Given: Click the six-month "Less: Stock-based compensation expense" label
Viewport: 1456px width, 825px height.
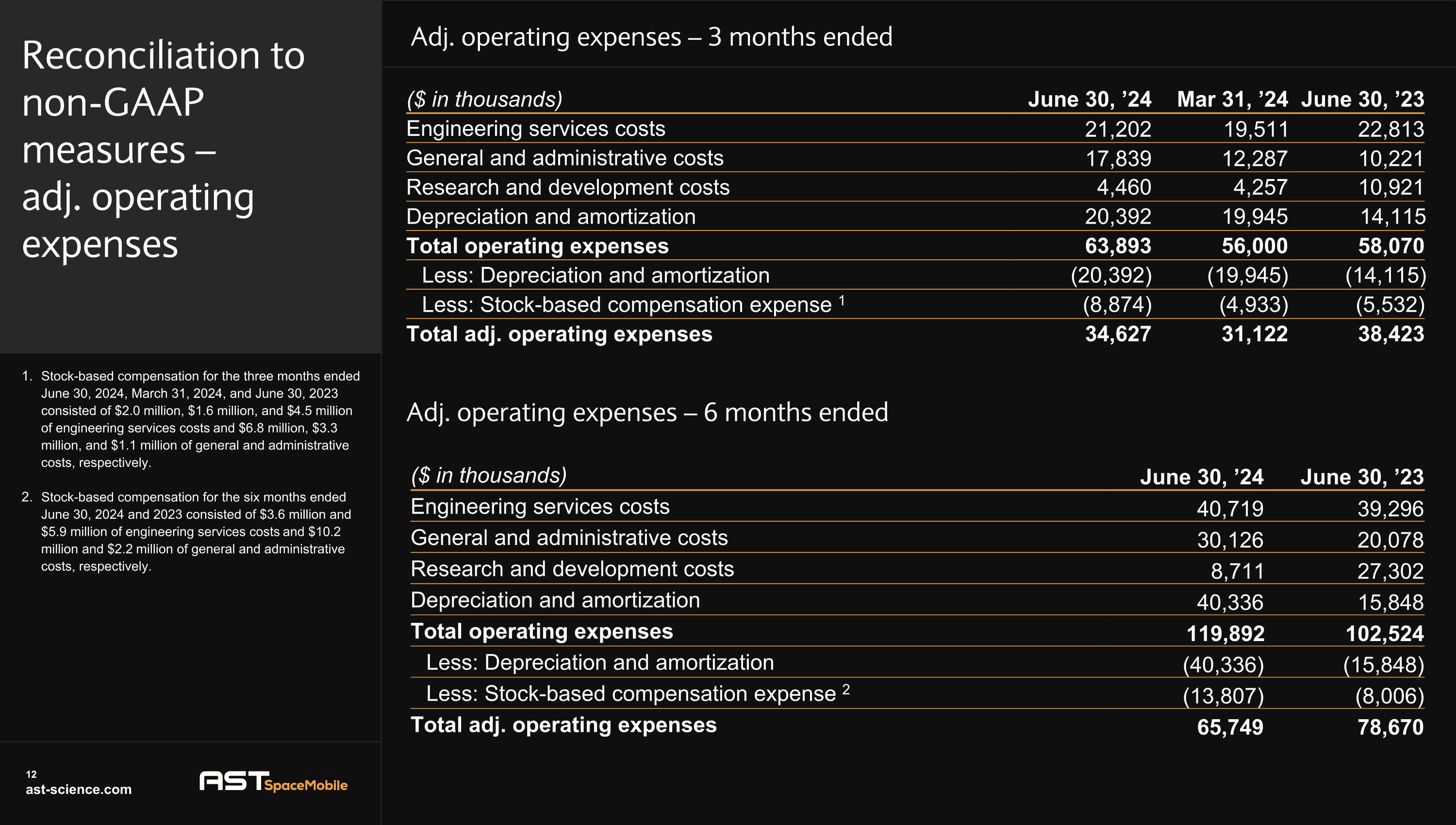Looking at the screenshot, I should pyautogui.click(x=630, y=694).
